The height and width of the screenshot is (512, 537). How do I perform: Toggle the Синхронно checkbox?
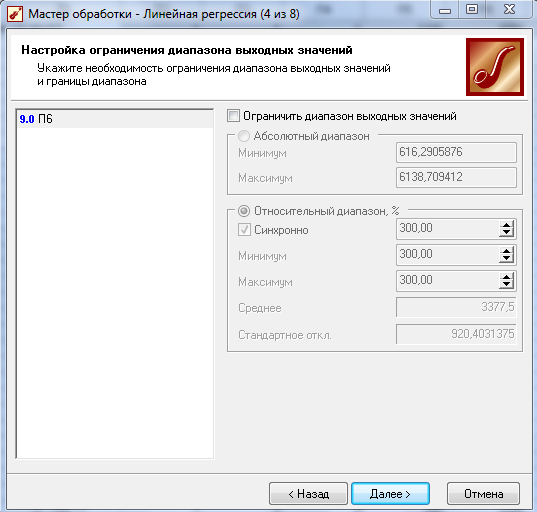pos(244,230)
